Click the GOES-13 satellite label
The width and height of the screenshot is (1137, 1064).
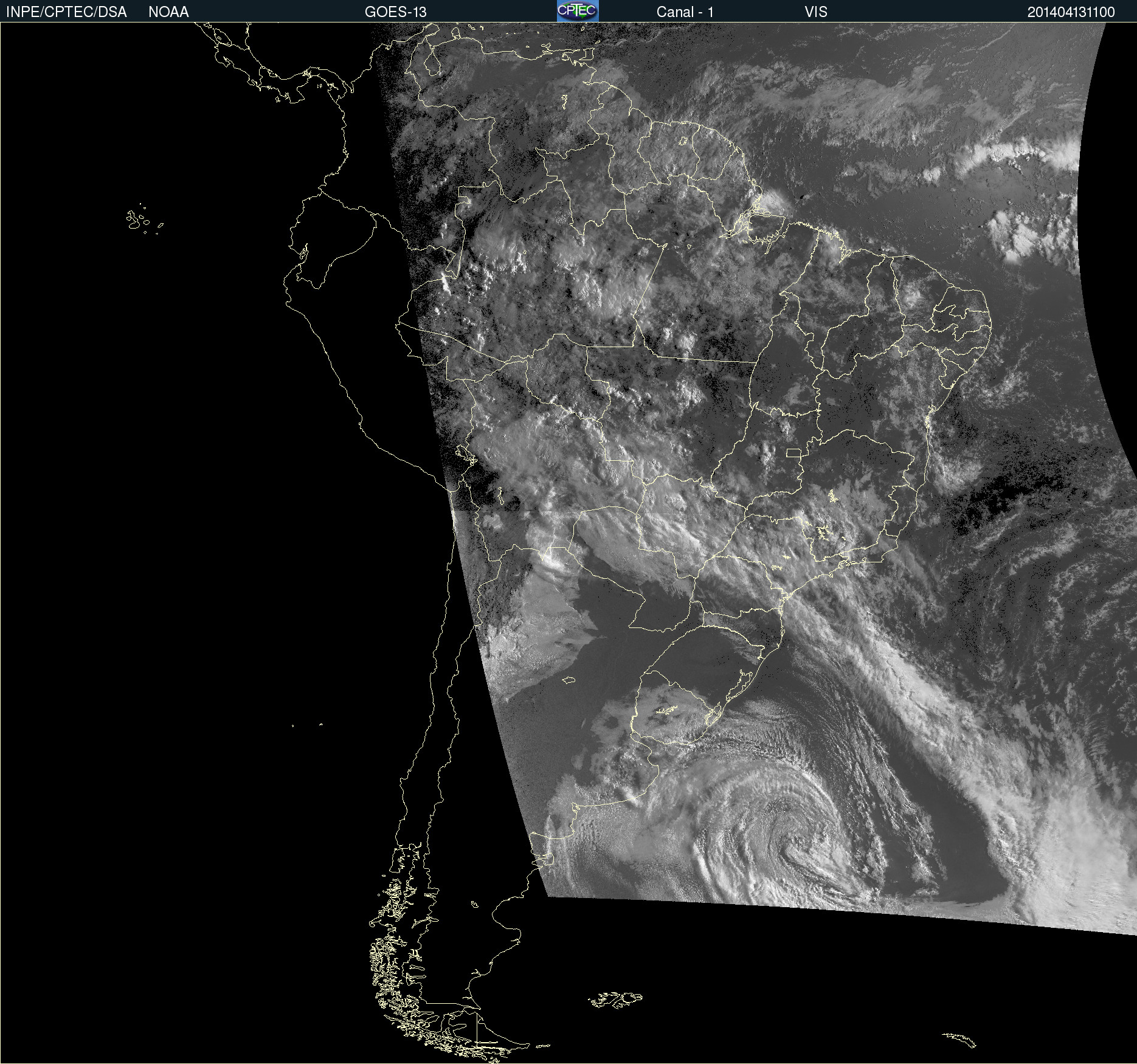396,12
